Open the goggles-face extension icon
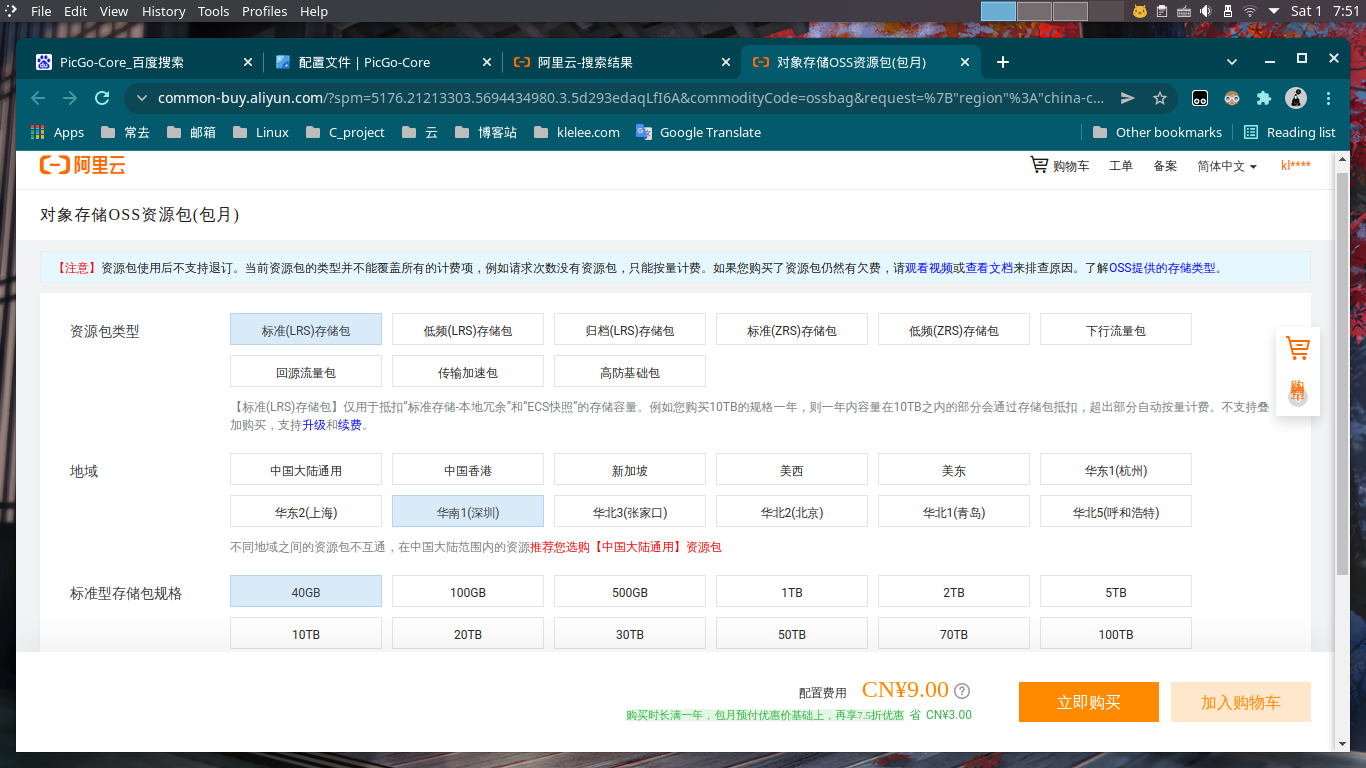 click(x=1232, y=98)
